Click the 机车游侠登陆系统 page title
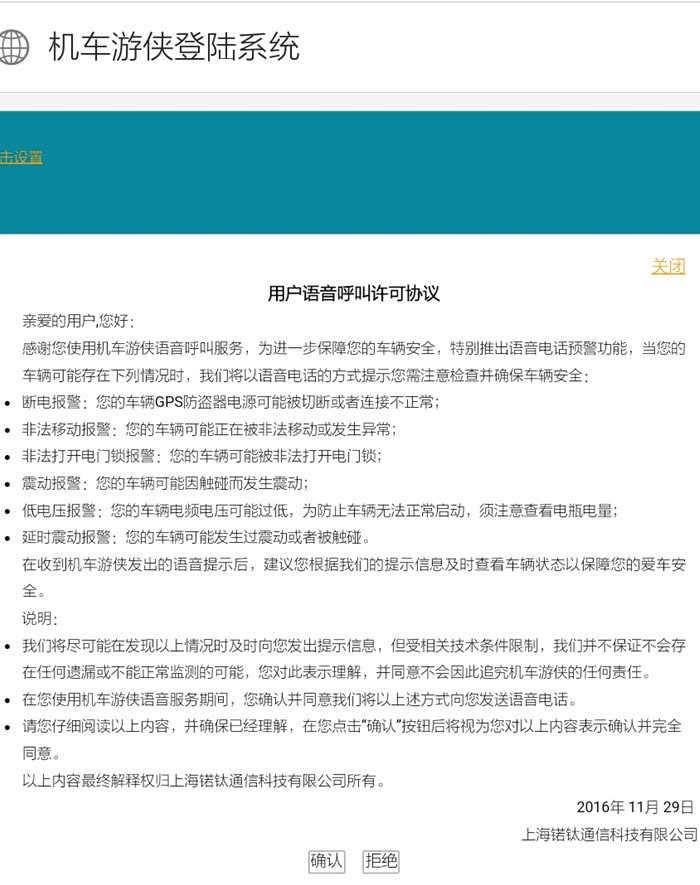Viewport: 700px width, 885px height. (174, 47)
